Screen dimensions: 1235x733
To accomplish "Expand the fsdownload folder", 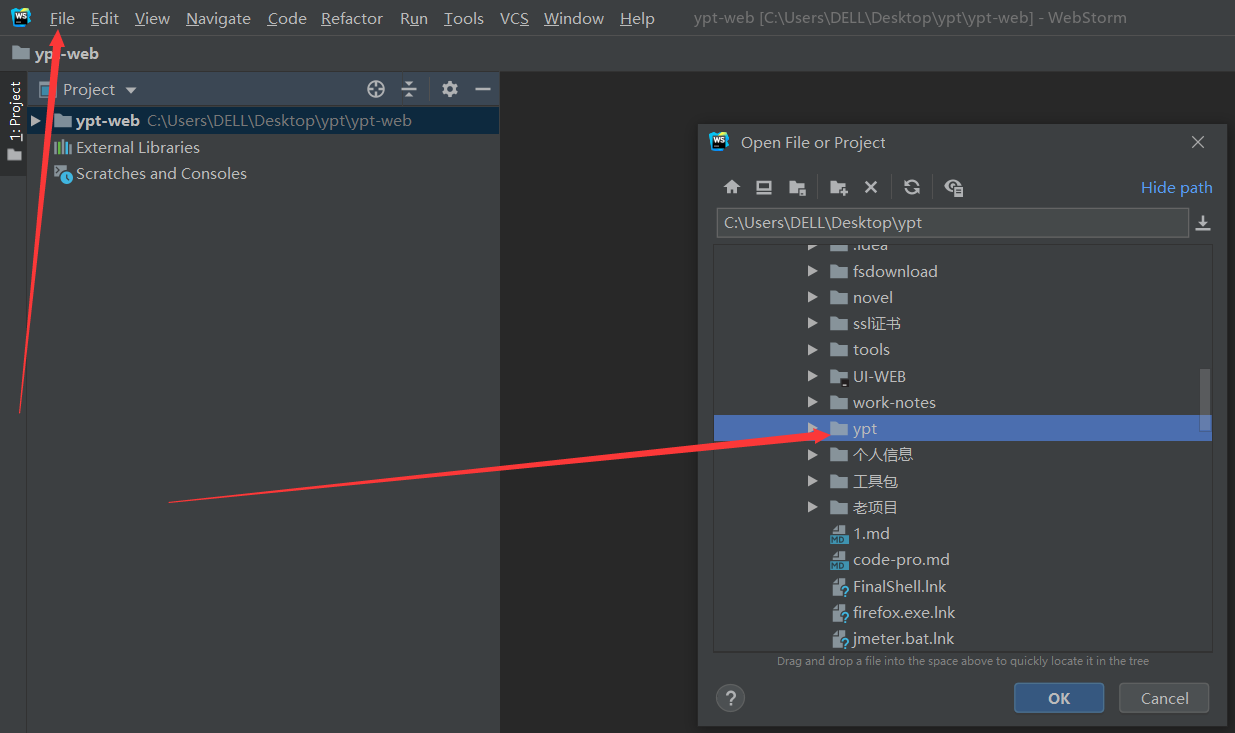I will [x=812, y=270].
